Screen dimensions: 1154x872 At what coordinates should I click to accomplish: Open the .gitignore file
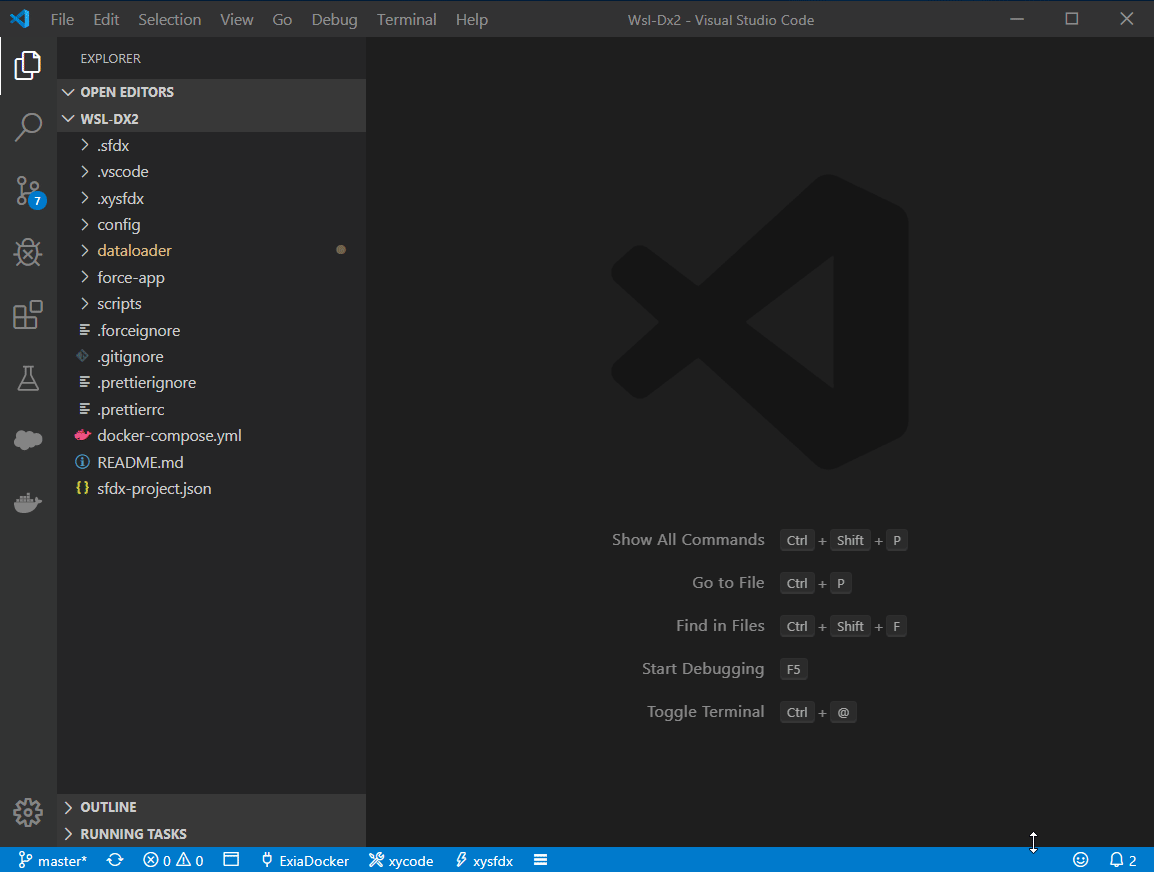pos(211,356)
